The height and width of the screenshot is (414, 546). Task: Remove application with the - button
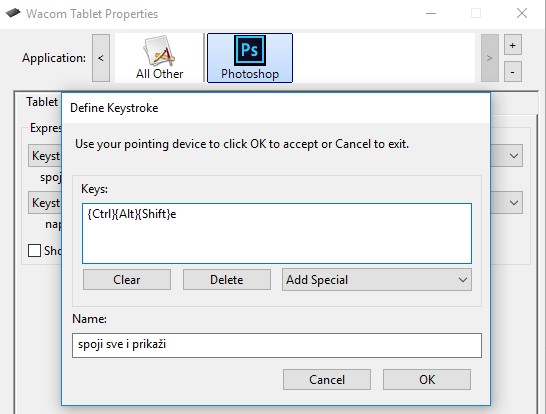coord(513,72)
